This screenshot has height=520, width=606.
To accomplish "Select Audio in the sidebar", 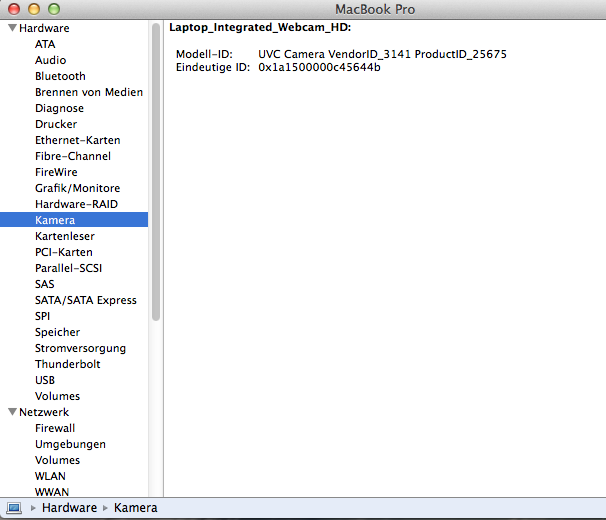I will [50, 60].
